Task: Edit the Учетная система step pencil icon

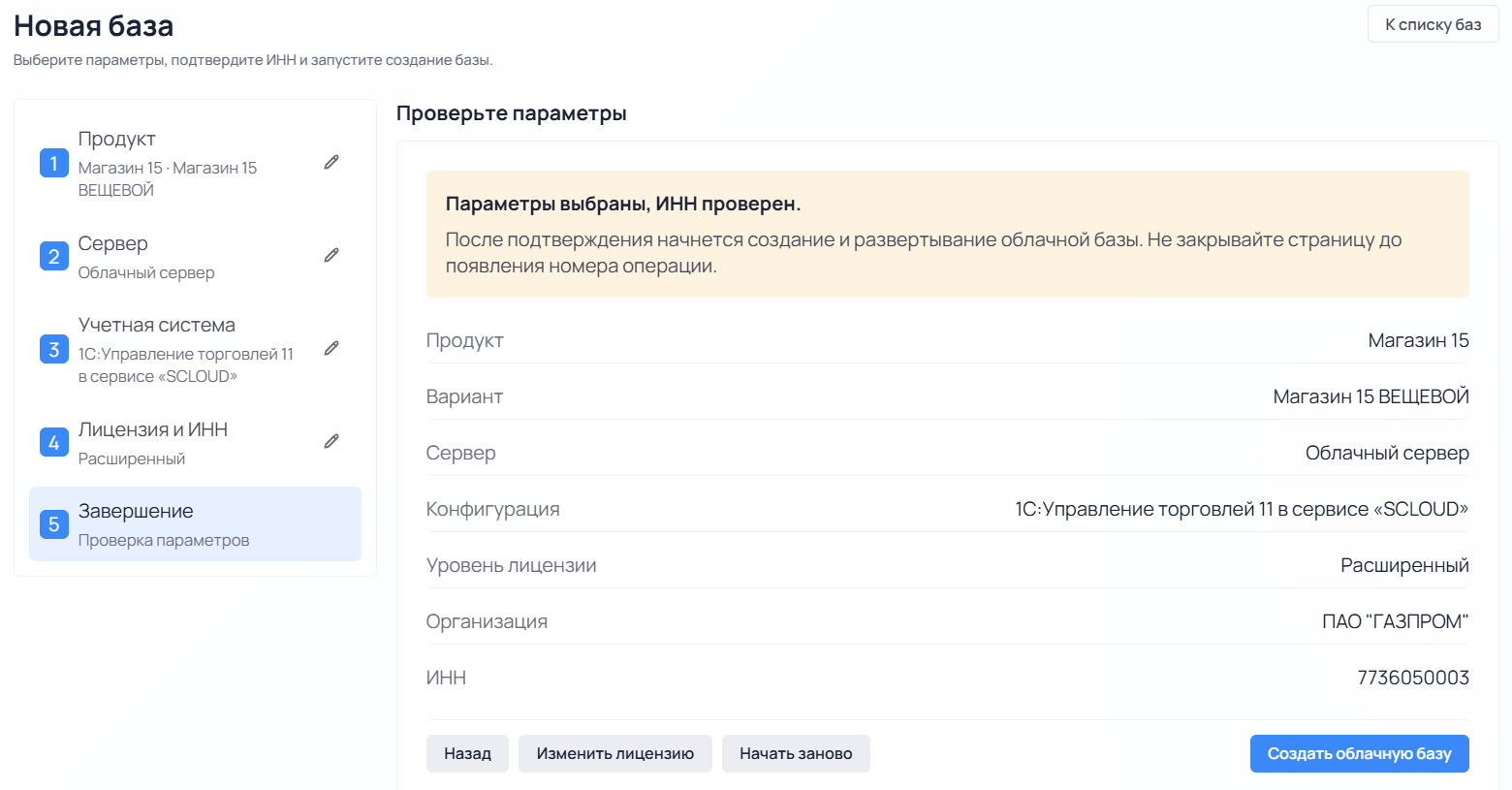Action: point(331,349)
